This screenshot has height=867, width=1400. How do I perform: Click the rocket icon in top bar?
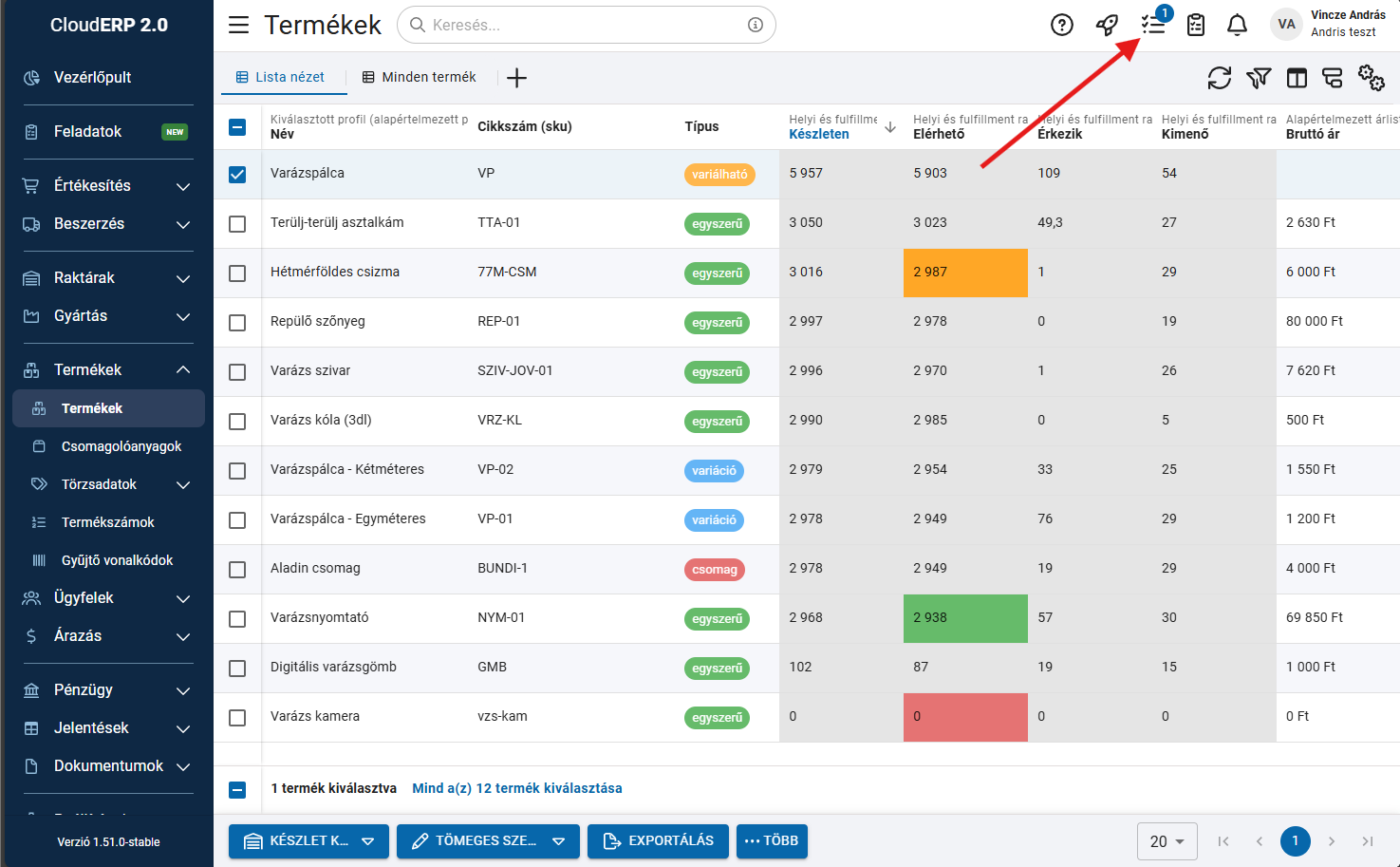pos(1107,25)
